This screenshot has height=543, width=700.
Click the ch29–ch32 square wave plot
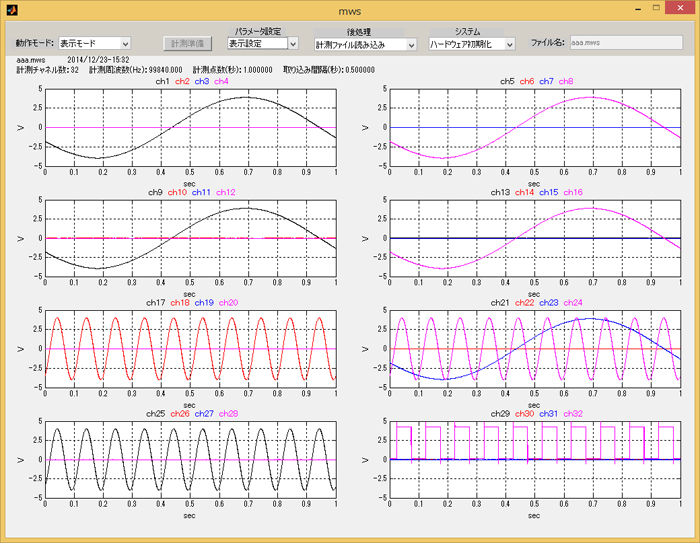pyautogui.click(x=535, y=459)
